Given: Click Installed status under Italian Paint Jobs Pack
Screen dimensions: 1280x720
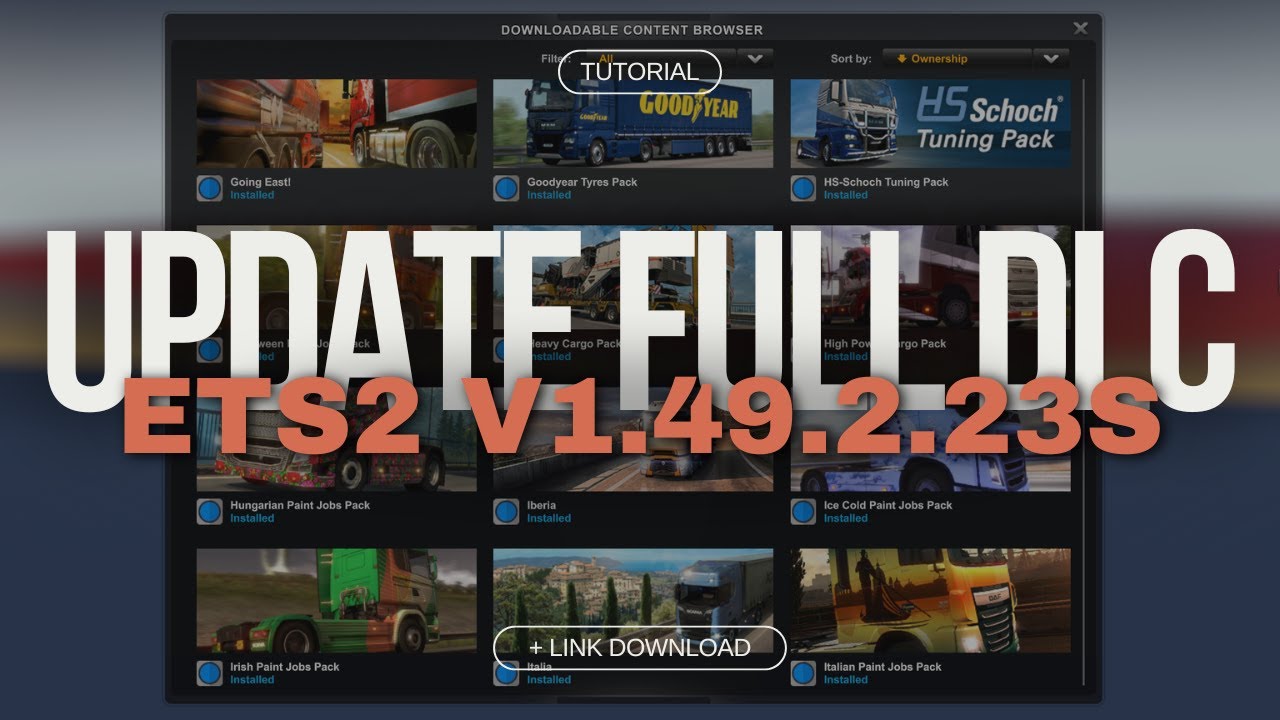Looking at the screenshot, I should (846, 680).
